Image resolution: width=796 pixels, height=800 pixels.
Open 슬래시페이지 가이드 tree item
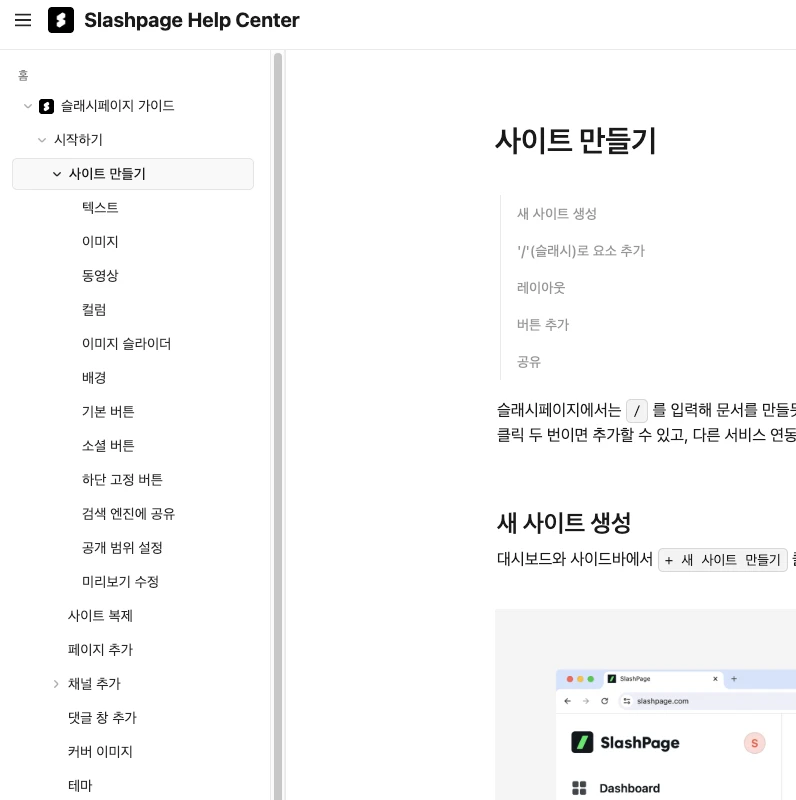point(117,106)
